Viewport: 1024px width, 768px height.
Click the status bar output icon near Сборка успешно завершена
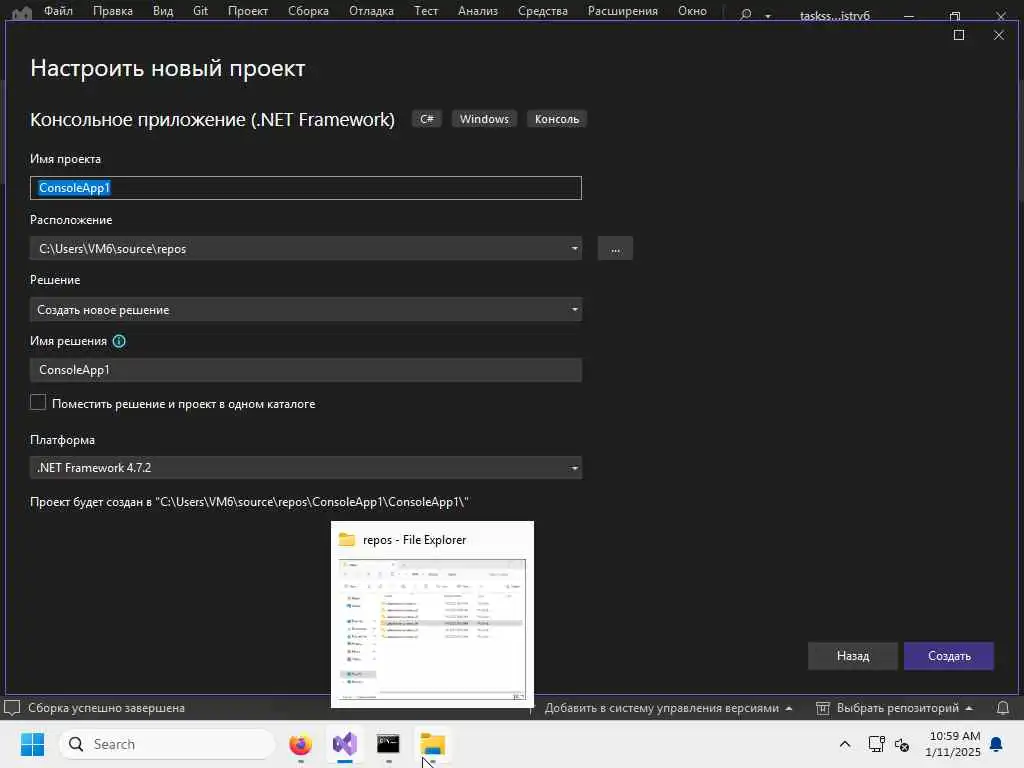pyautogui.click(x=12, y=708)
